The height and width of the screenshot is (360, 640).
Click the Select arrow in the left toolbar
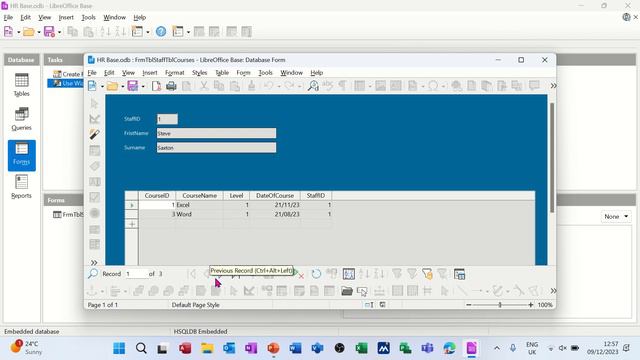point(95,103)
